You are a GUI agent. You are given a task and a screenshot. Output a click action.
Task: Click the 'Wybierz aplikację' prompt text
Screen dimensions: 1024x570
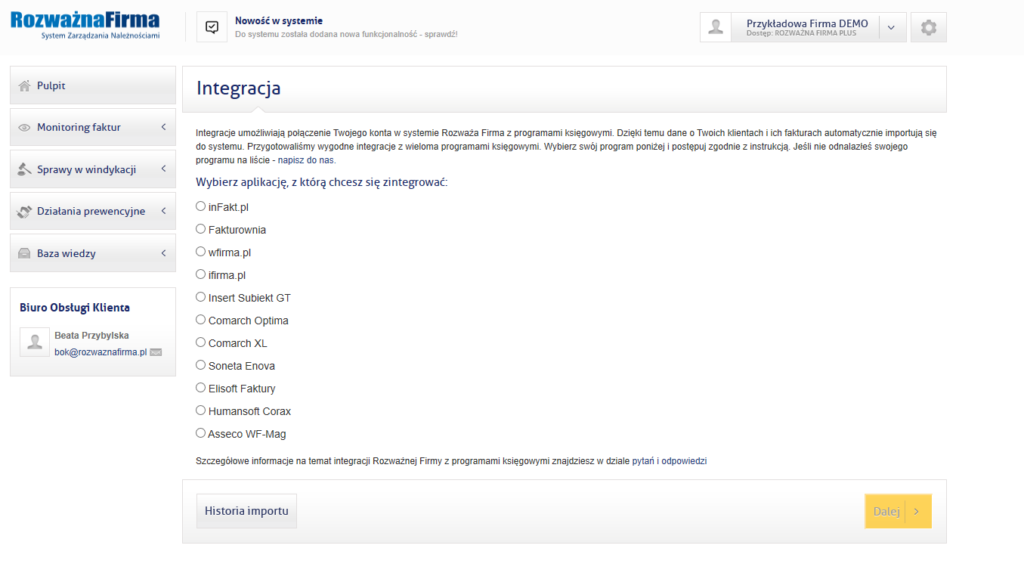click(x=321, y=182)
